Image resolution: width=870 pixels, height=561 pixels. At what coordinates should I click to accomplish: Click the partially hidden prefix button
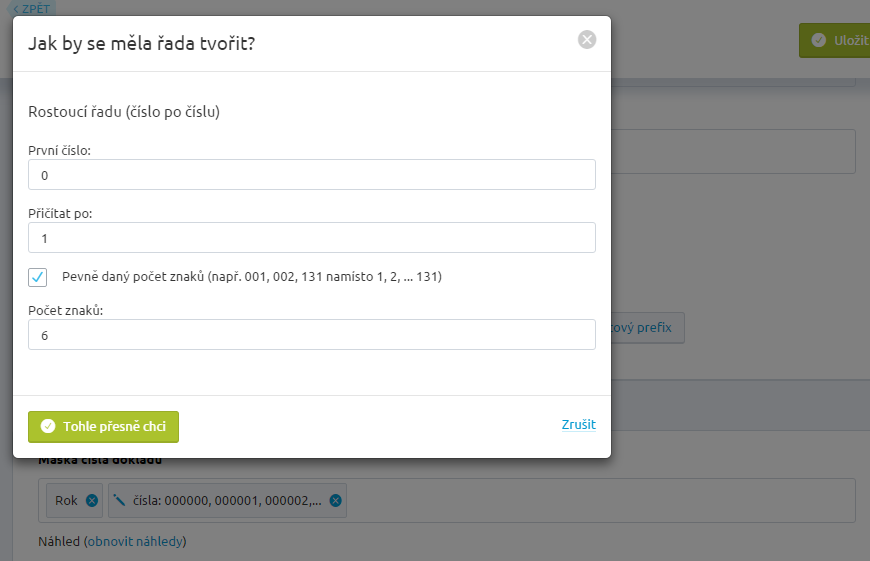pyautogui.click(x=648, y=327)
